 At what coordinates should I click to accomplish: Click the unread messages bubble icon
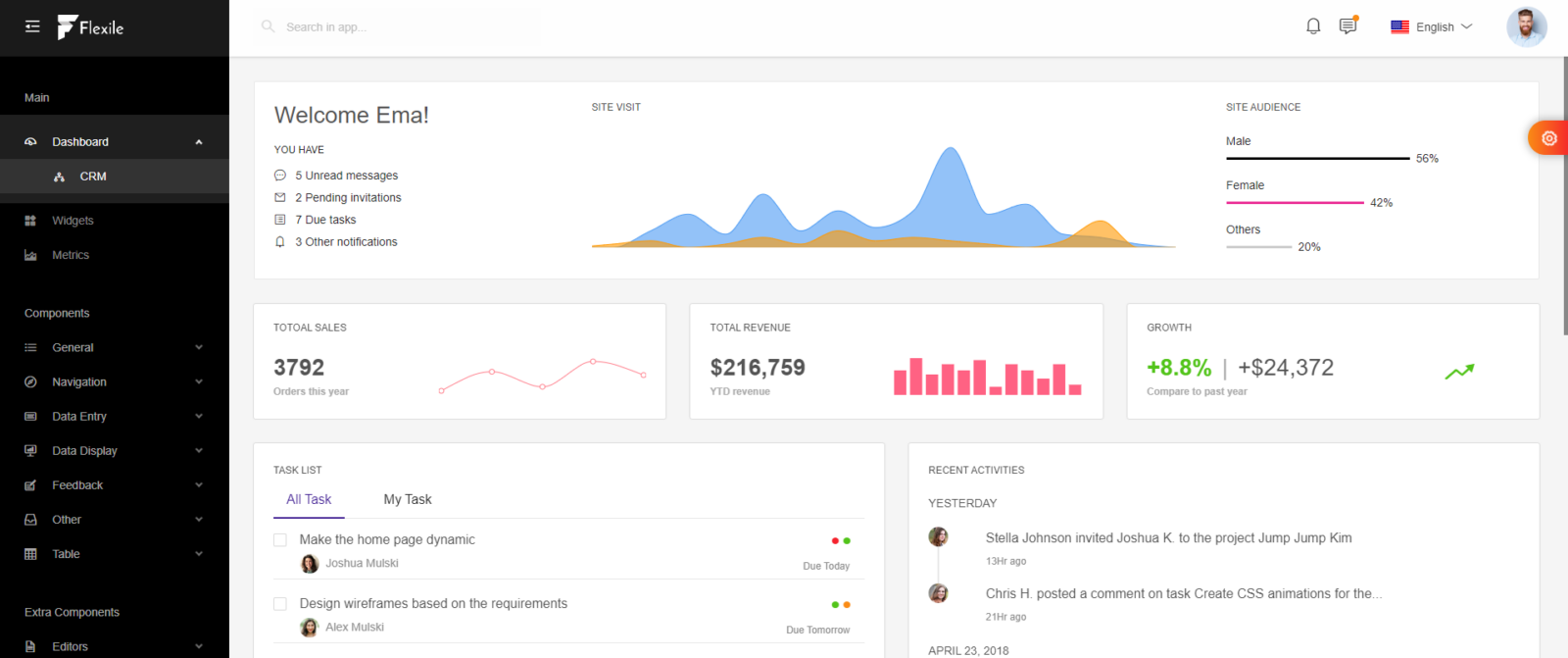pos(280,176)
